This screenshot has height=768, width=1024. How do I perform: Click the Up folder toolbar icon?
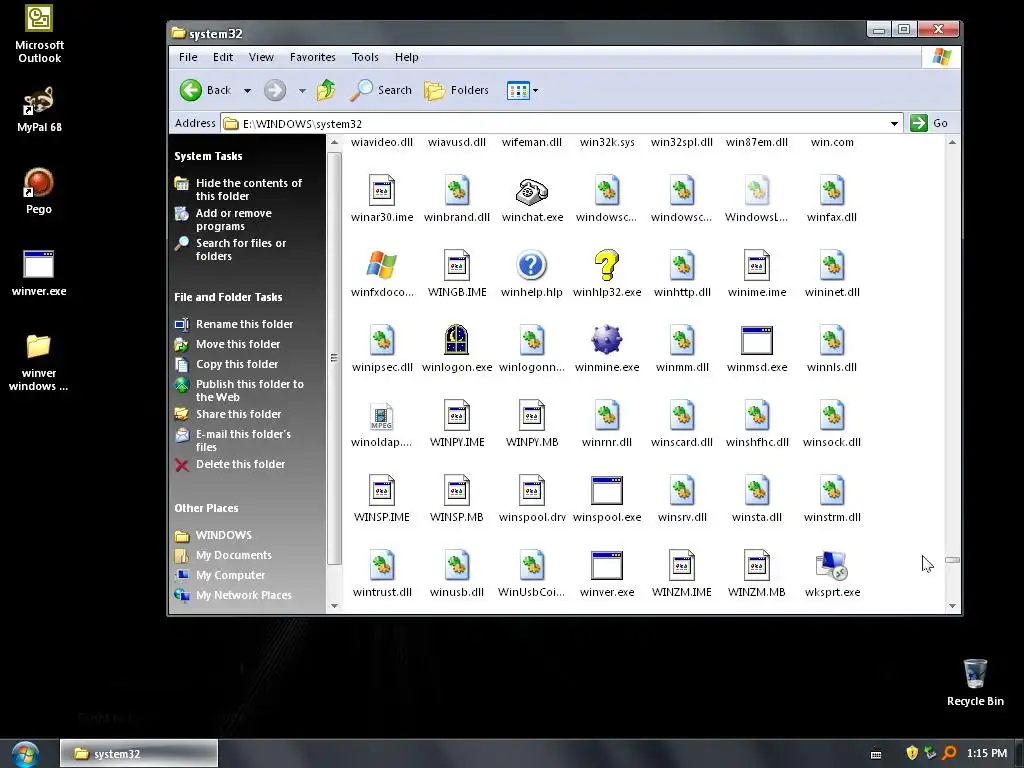tap(326, 90)
